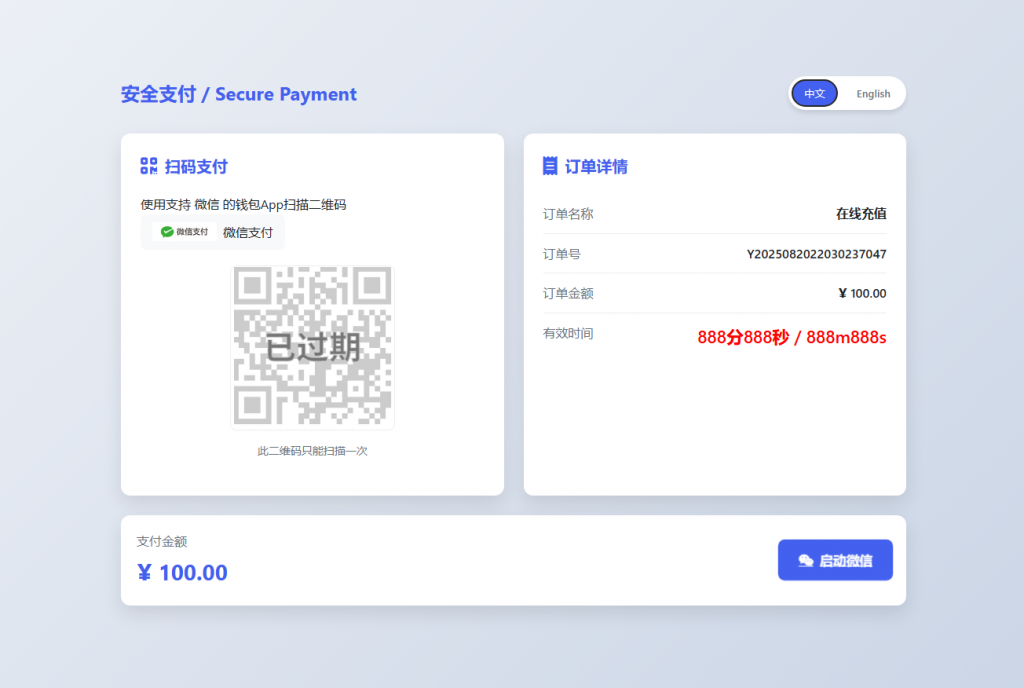The width and height of the screenshot is (1024, 688).
Task: Switch the language to English
Action: 872,93
